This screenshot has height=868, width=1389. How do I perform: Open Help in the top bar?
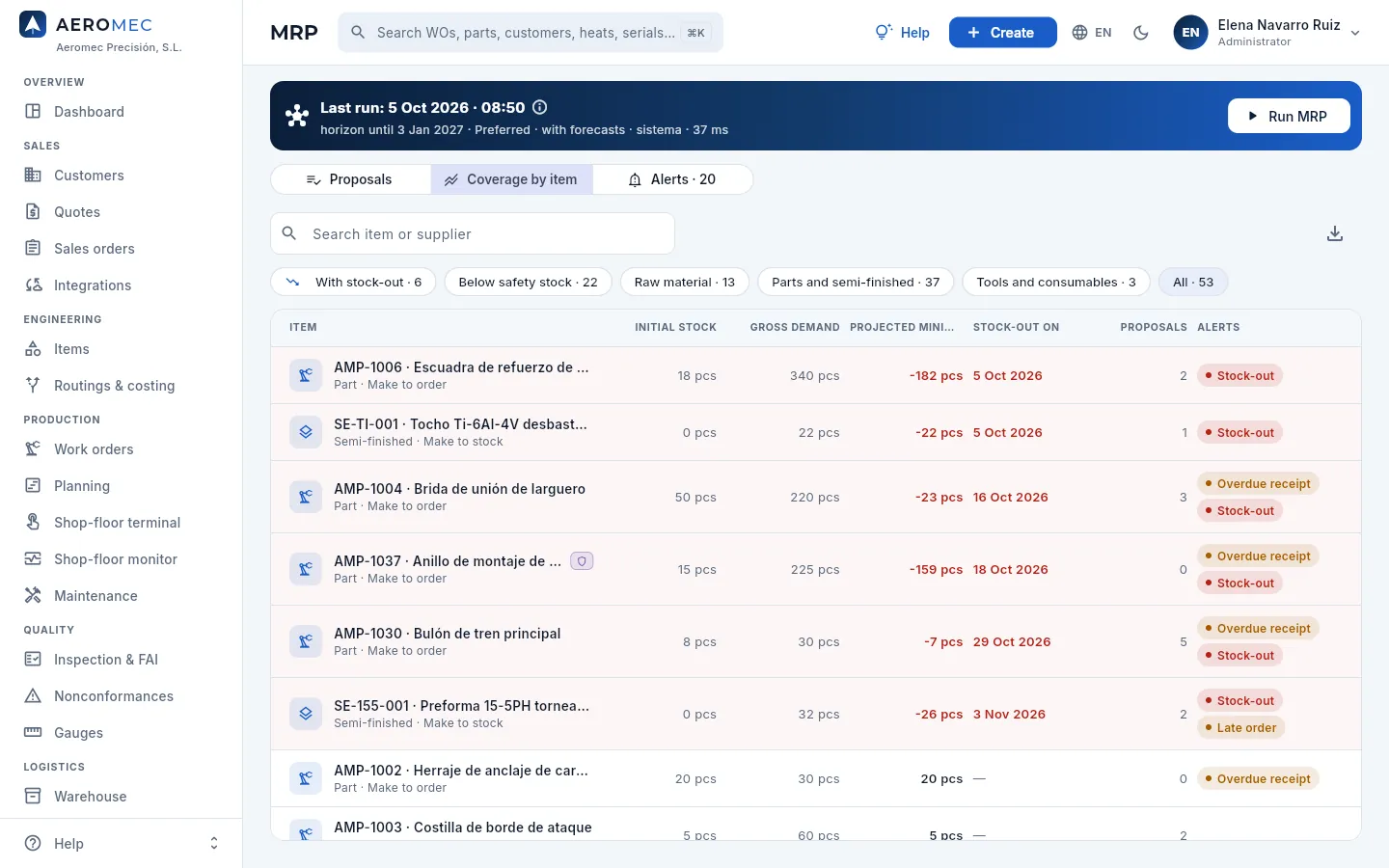point(902,33)
